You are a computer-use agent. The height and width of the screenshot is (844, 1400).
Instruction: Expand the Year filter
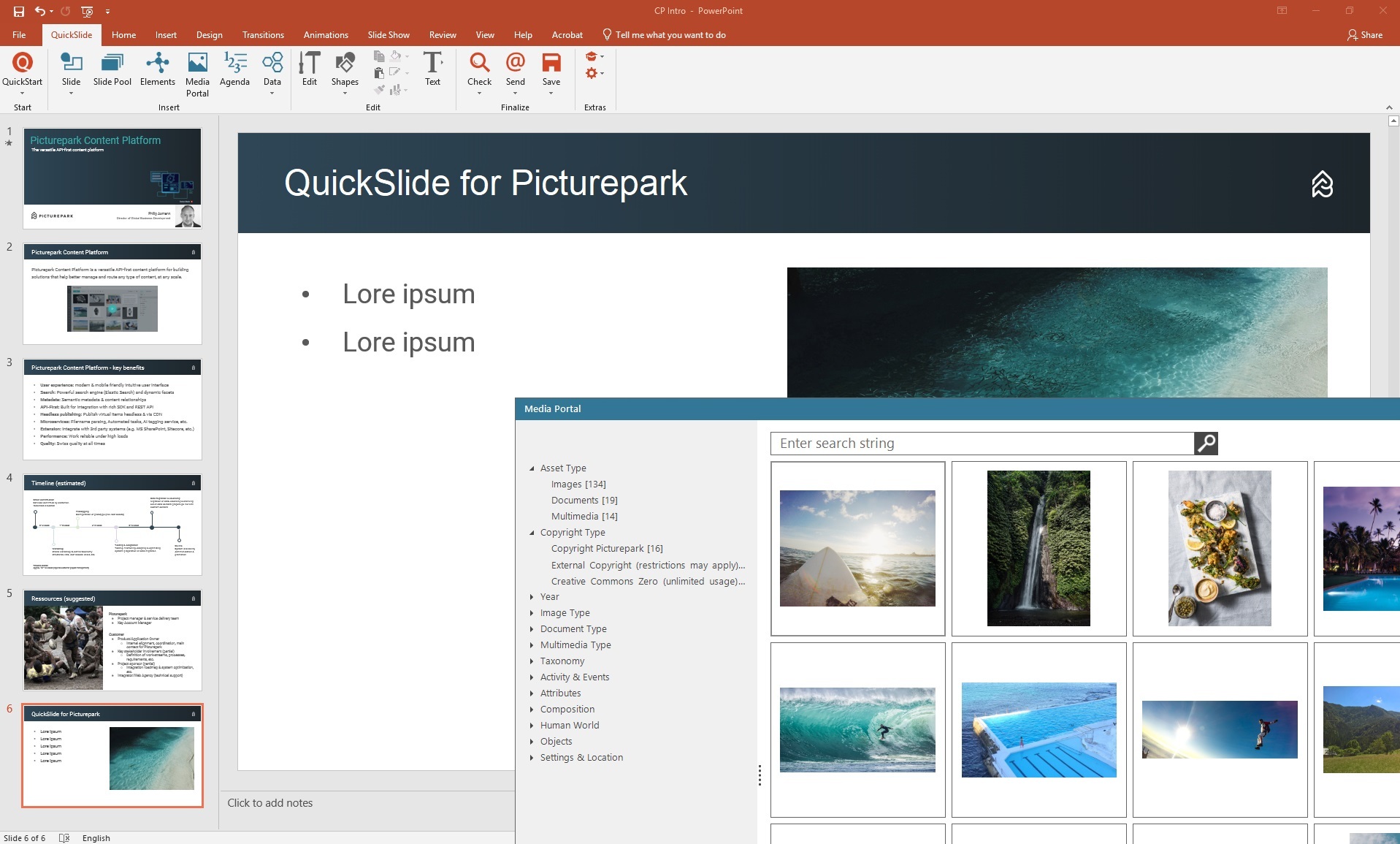pyautogui.click(x=532, y=597)
